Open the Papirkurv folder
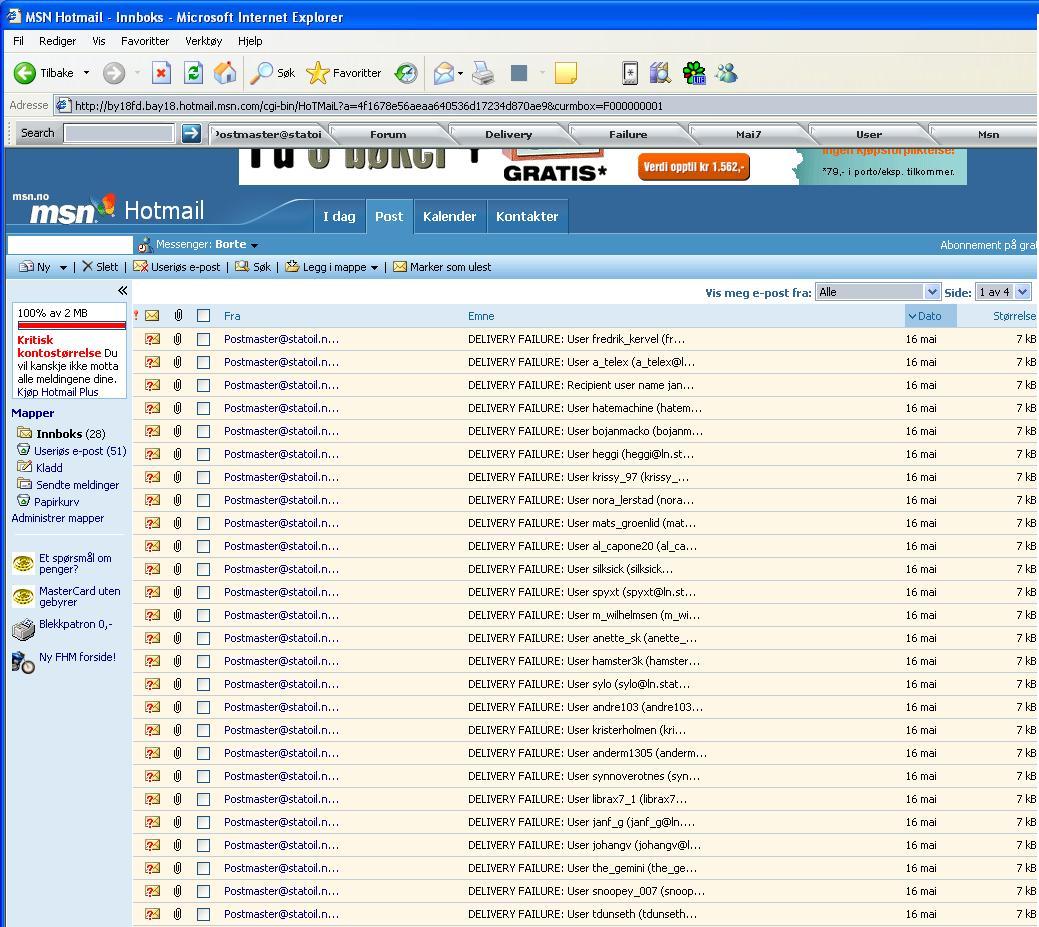The image size is (1039, 927). click(x=57, y=502)
